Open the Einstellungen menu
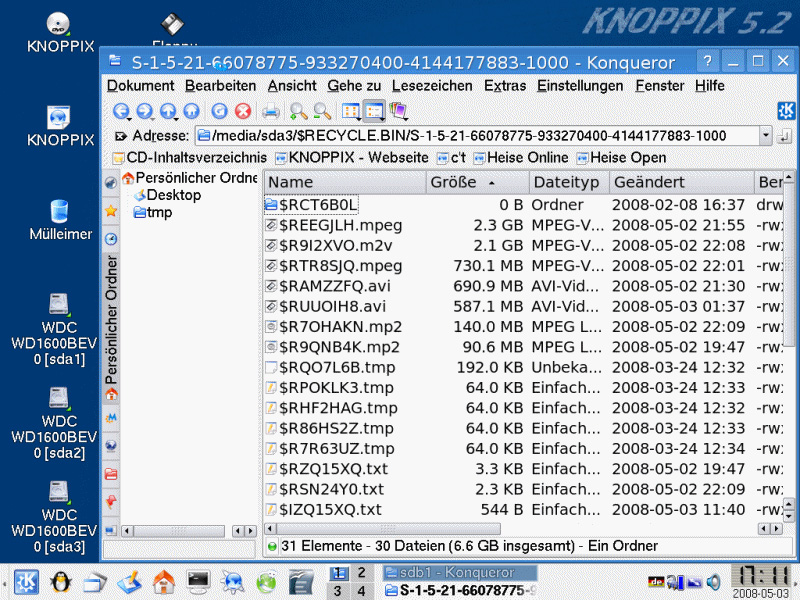Viewport: 800px width, 600px height. [x=580, y=86]
